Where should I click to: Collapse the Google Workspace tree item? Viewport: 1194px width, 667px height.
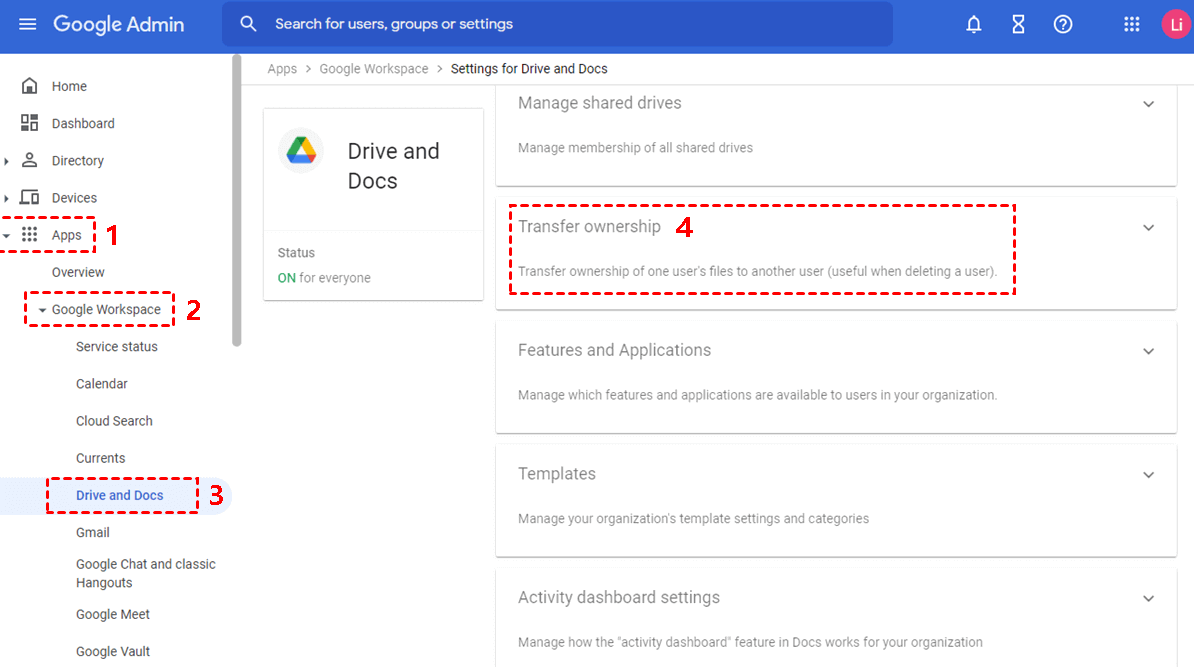tap(42, 310)
